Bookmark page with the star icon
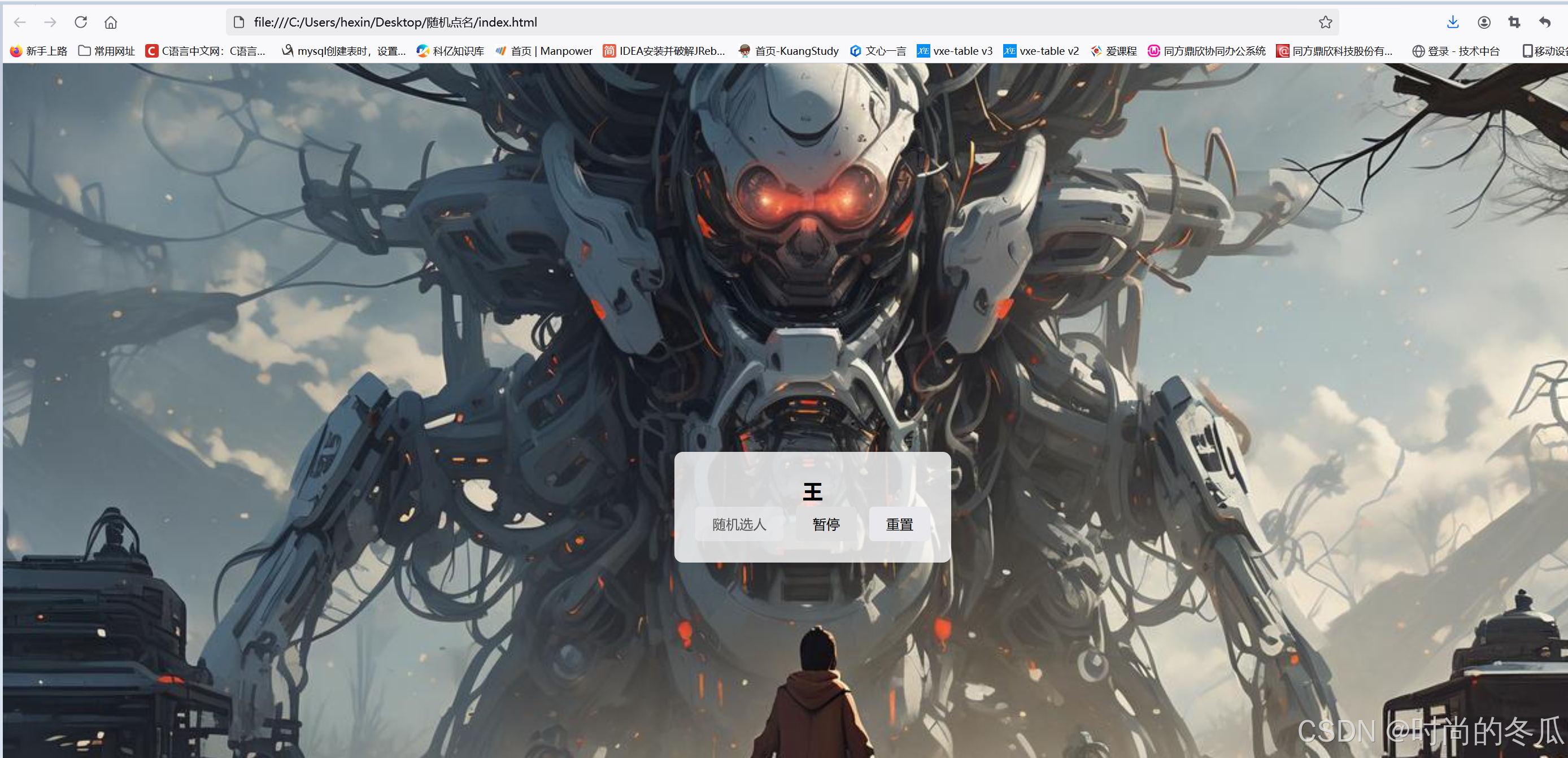The image size is (1568, 758). (1325, 23)
